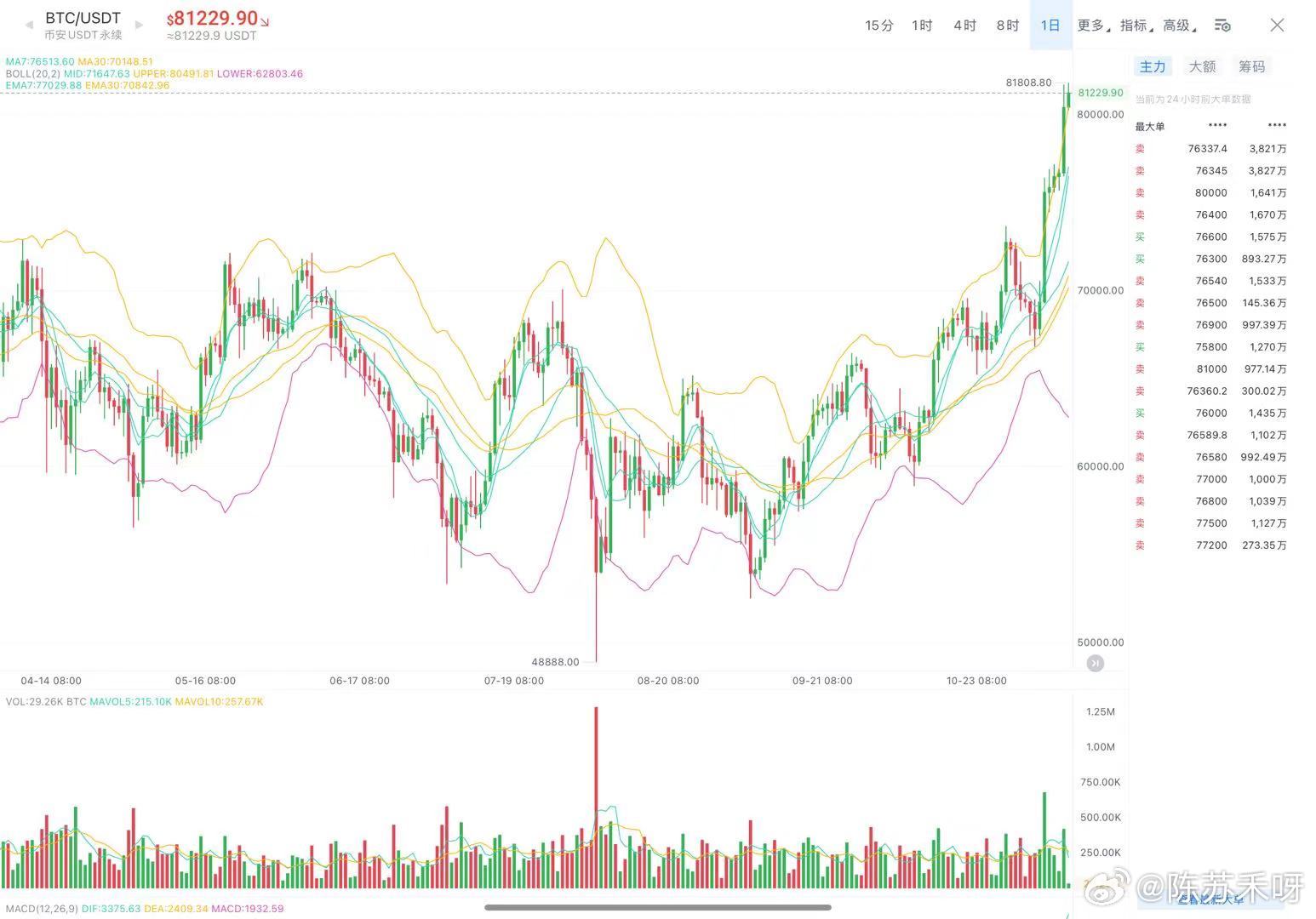Select the sell order row at 76589.8

tap(1210, 435)
